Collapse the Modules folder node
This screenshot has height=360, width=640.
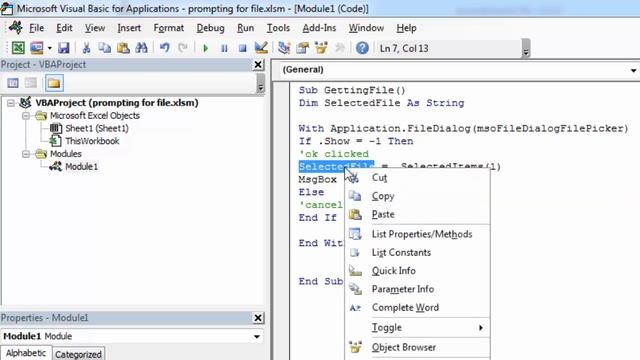point(26,154)
